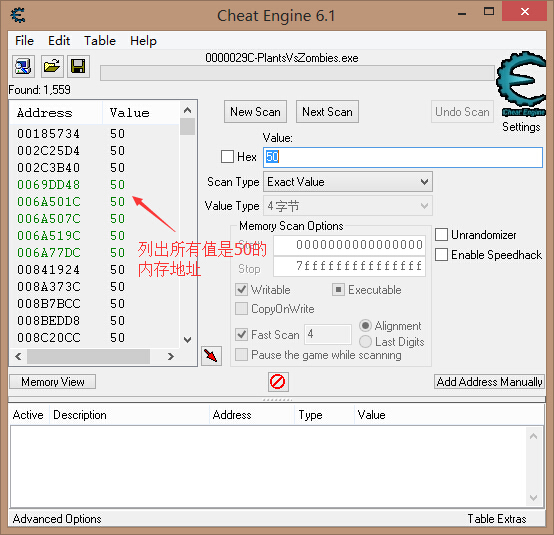The width and height of the screenshot is (554, 535).
Task: Enable the Unrandomizer checkbox
Action: [441, 235]
